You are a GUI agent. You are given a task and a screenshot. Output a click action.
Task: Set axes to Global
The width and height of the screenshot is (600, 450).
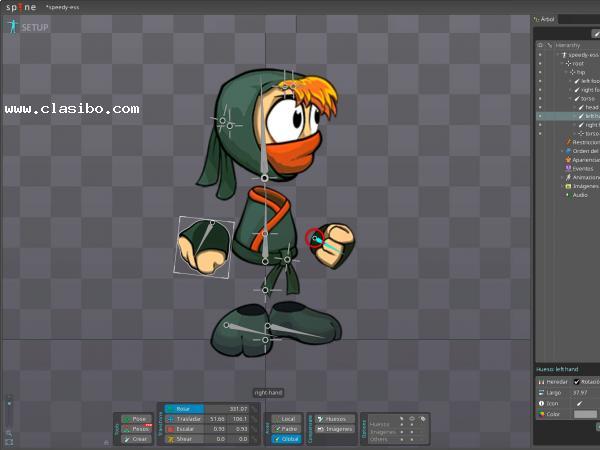pyautogui.click(x=286, y=439)
